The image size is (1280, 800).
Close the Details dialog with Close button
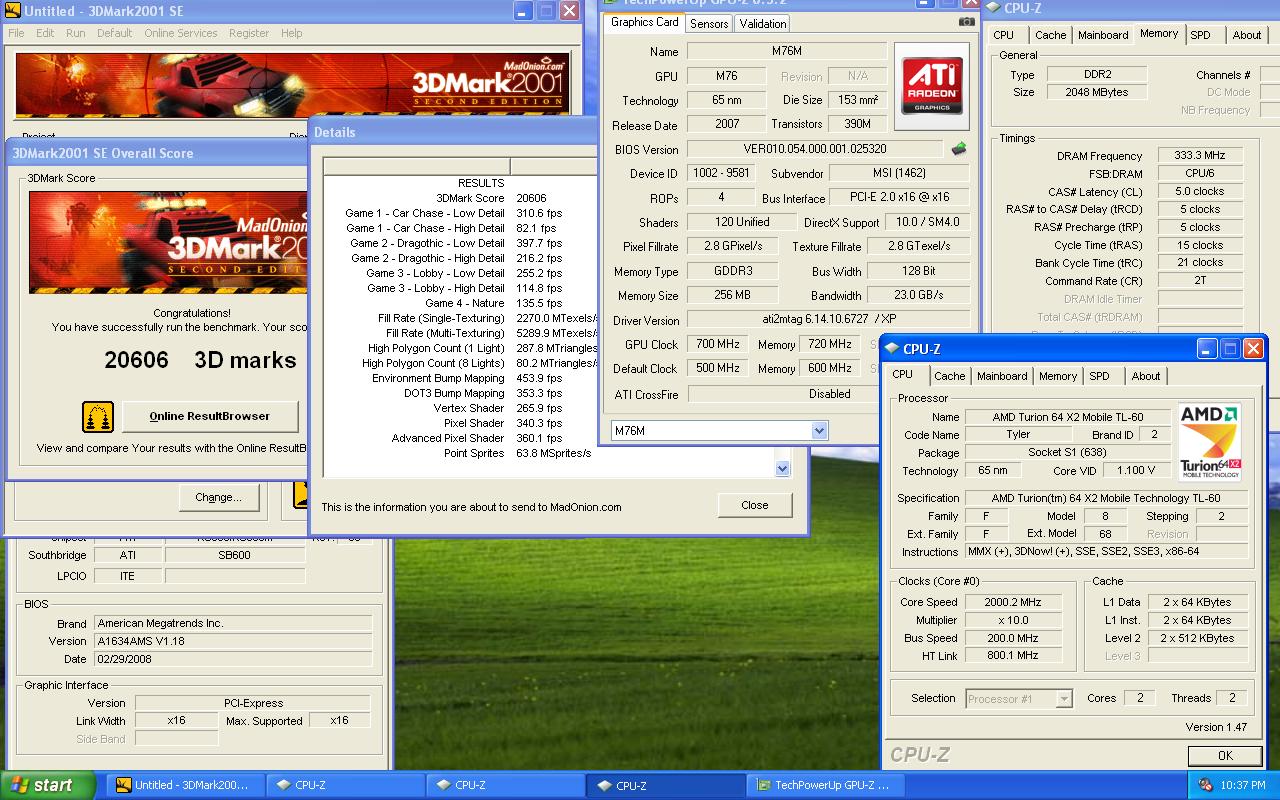(x=755, y=505)
